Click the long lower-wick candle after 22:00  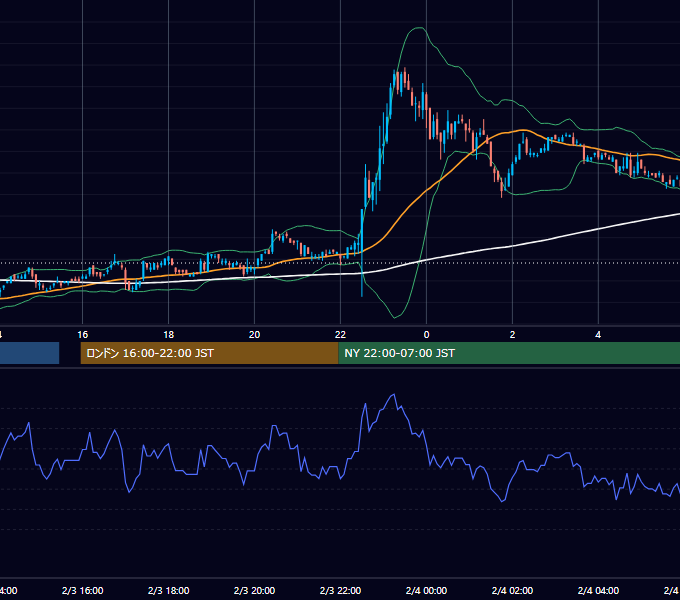click(362, 254)
